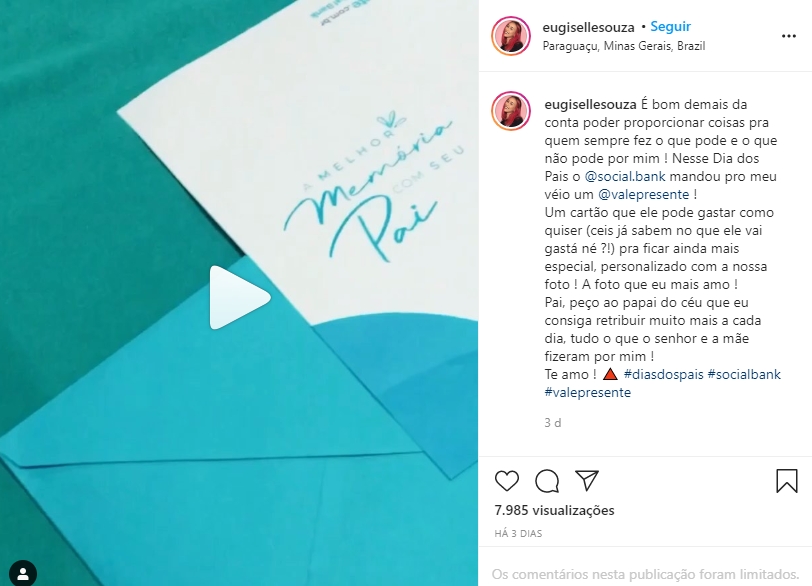This screenshot has height=586, width=812.
Task: Share post via paper plane icon
Action: pos(587,480)
